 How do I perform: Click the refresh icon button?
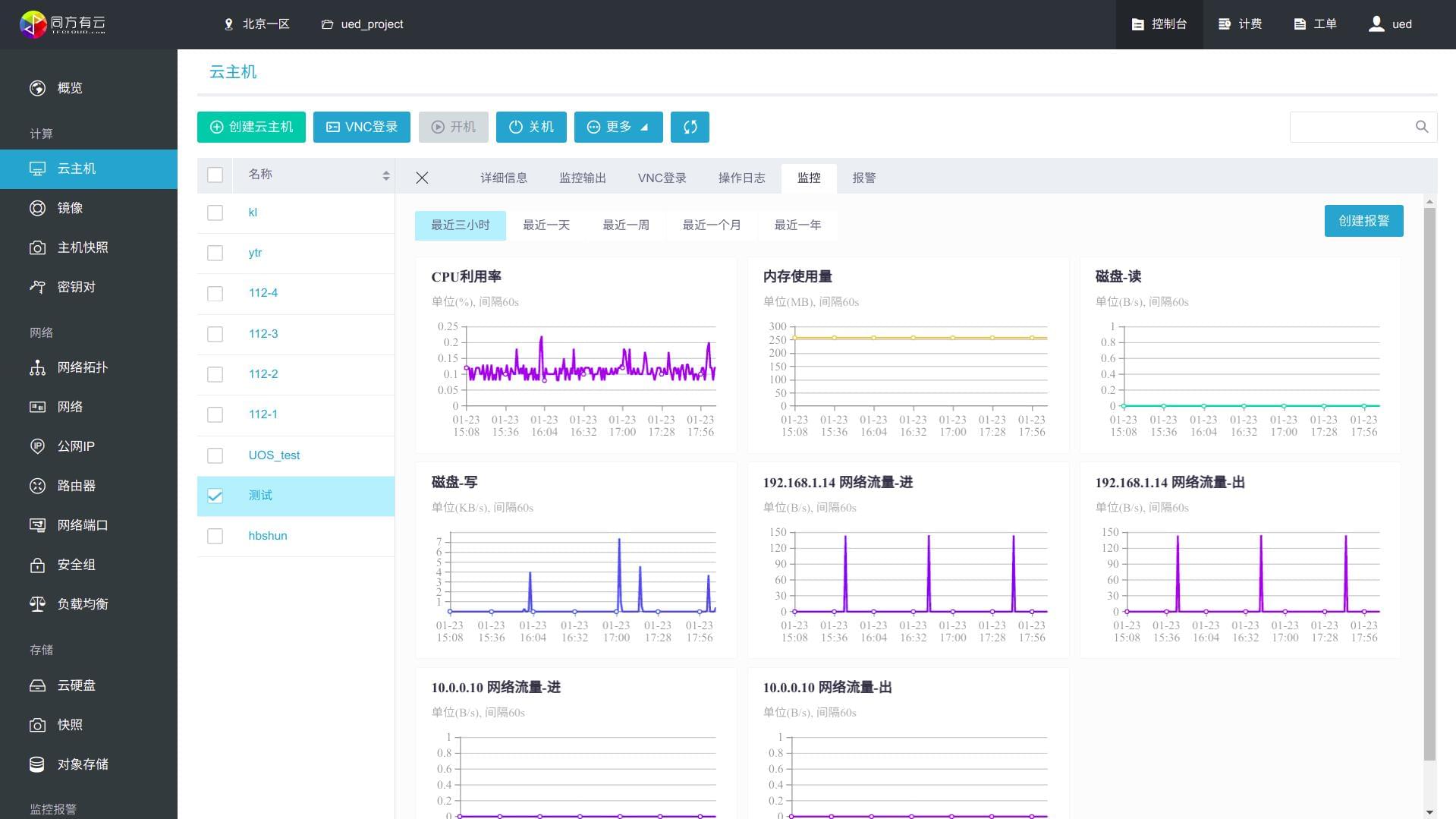(690, 127)
